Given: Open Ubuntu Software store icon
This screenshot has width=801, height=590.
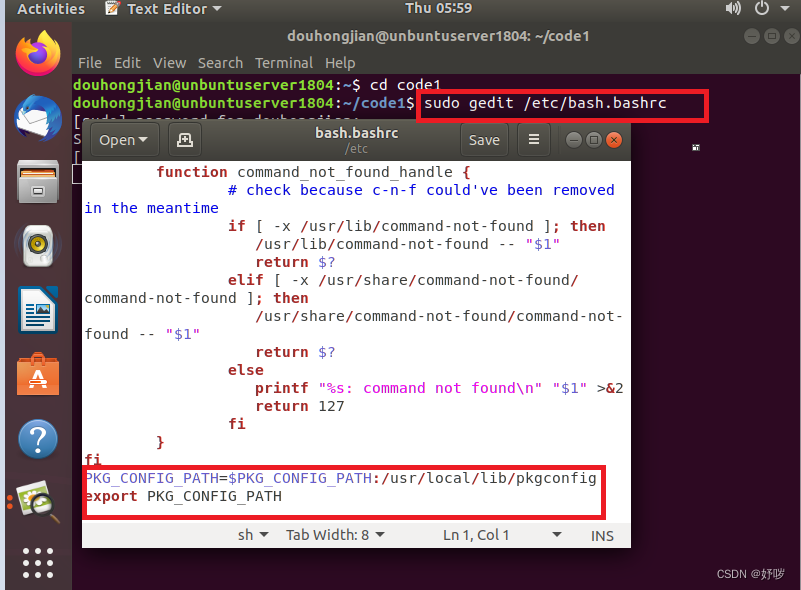Looking at the screenshot, I should click(x=38, y=374).
